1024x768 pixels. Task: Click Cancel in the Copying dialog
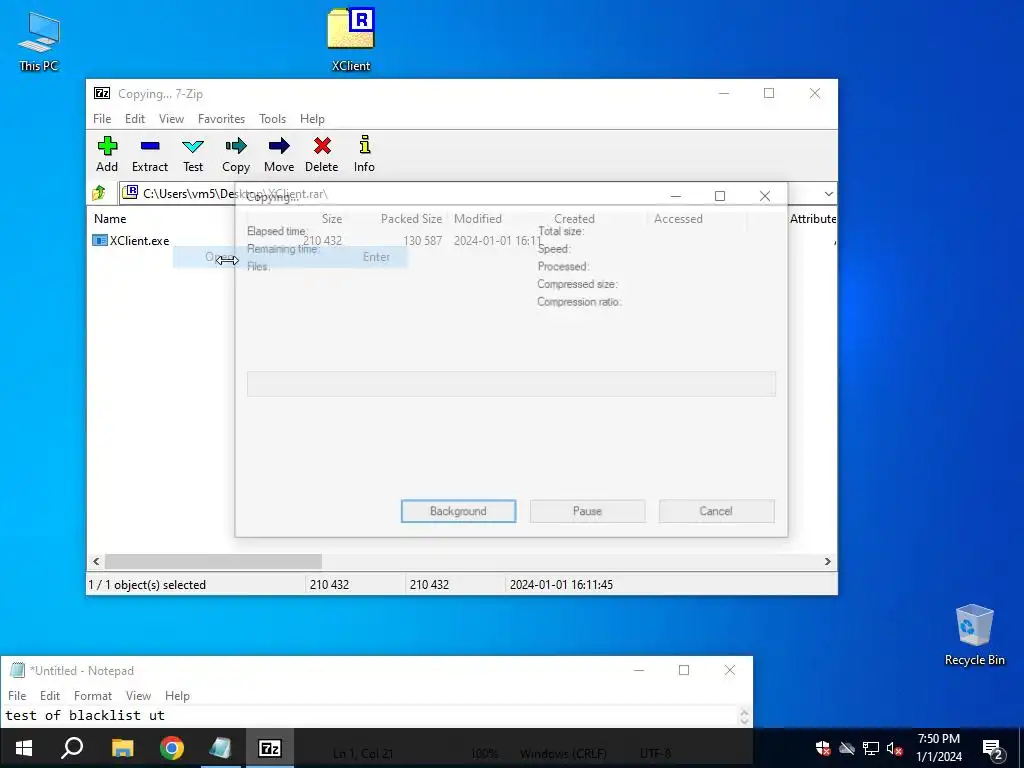pyautogui.click(x=716, y=511)
